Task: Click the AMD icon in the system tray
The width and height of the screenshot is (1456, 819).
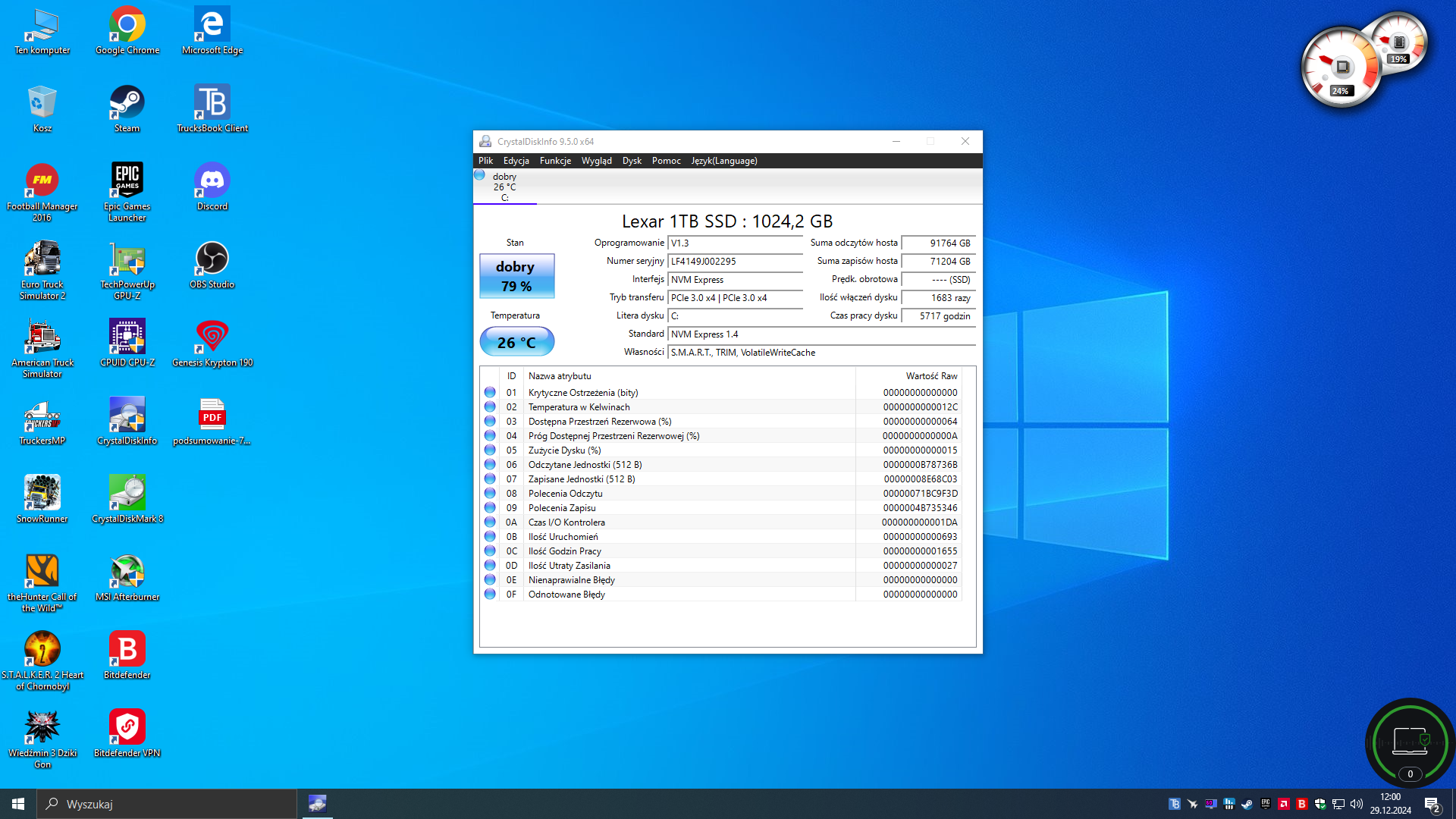Action: point(1284,804)
